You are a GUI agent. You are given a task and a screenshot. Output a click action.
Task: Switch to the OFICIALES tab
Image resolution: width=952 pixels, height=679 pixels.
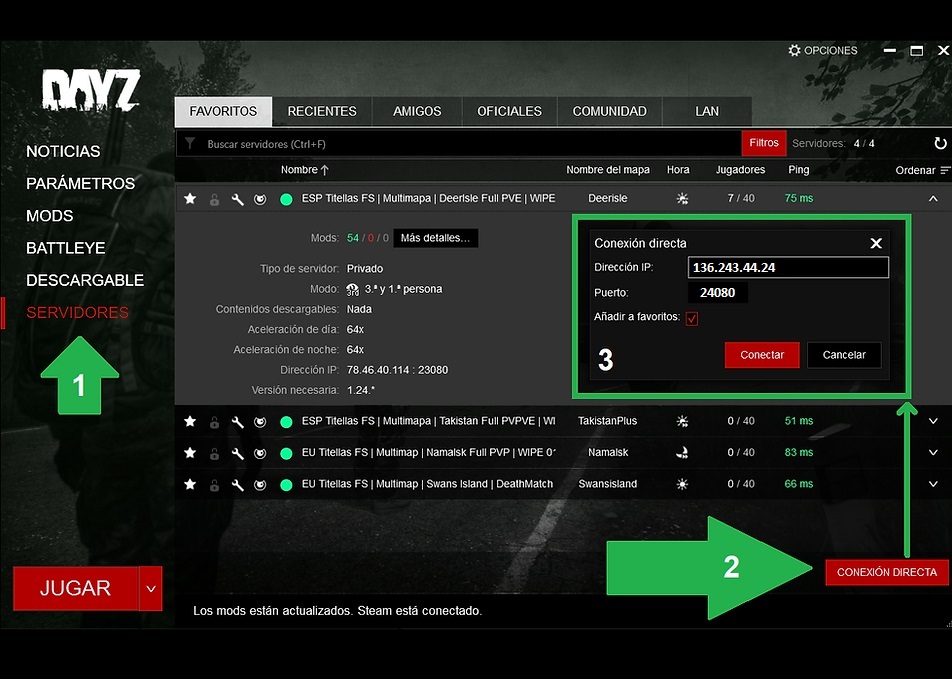pos(509,112)
